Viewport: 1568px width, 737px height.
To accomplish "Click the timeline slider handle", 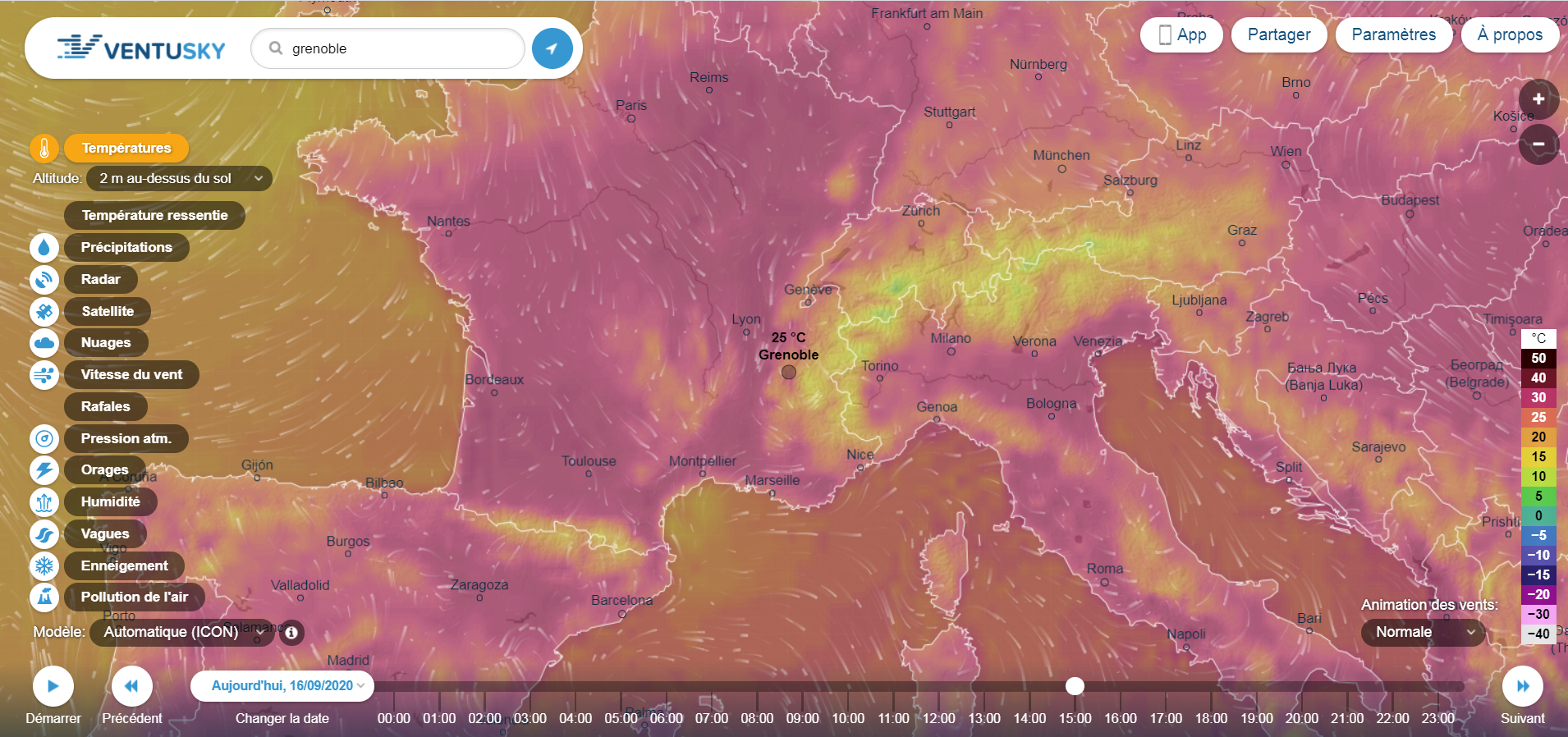I will [1075, 686].
